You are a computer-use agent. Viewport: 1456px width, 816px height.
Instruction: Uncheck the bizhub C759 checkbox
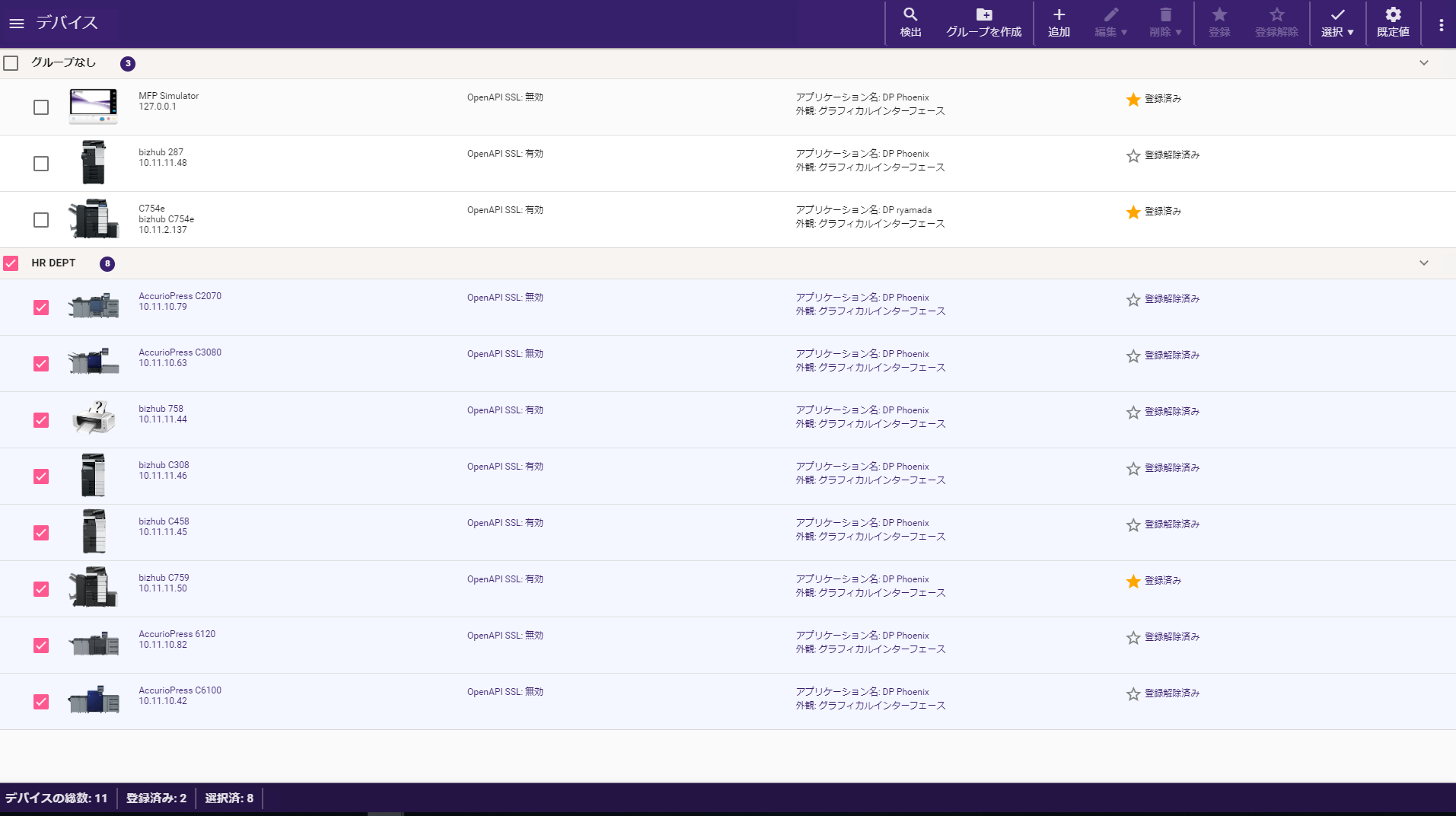click(x=41, y=589)
